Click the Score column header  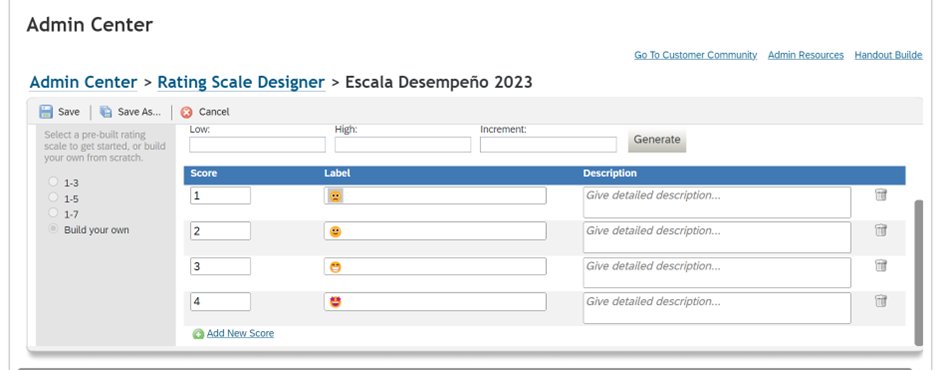pos(204,173)
